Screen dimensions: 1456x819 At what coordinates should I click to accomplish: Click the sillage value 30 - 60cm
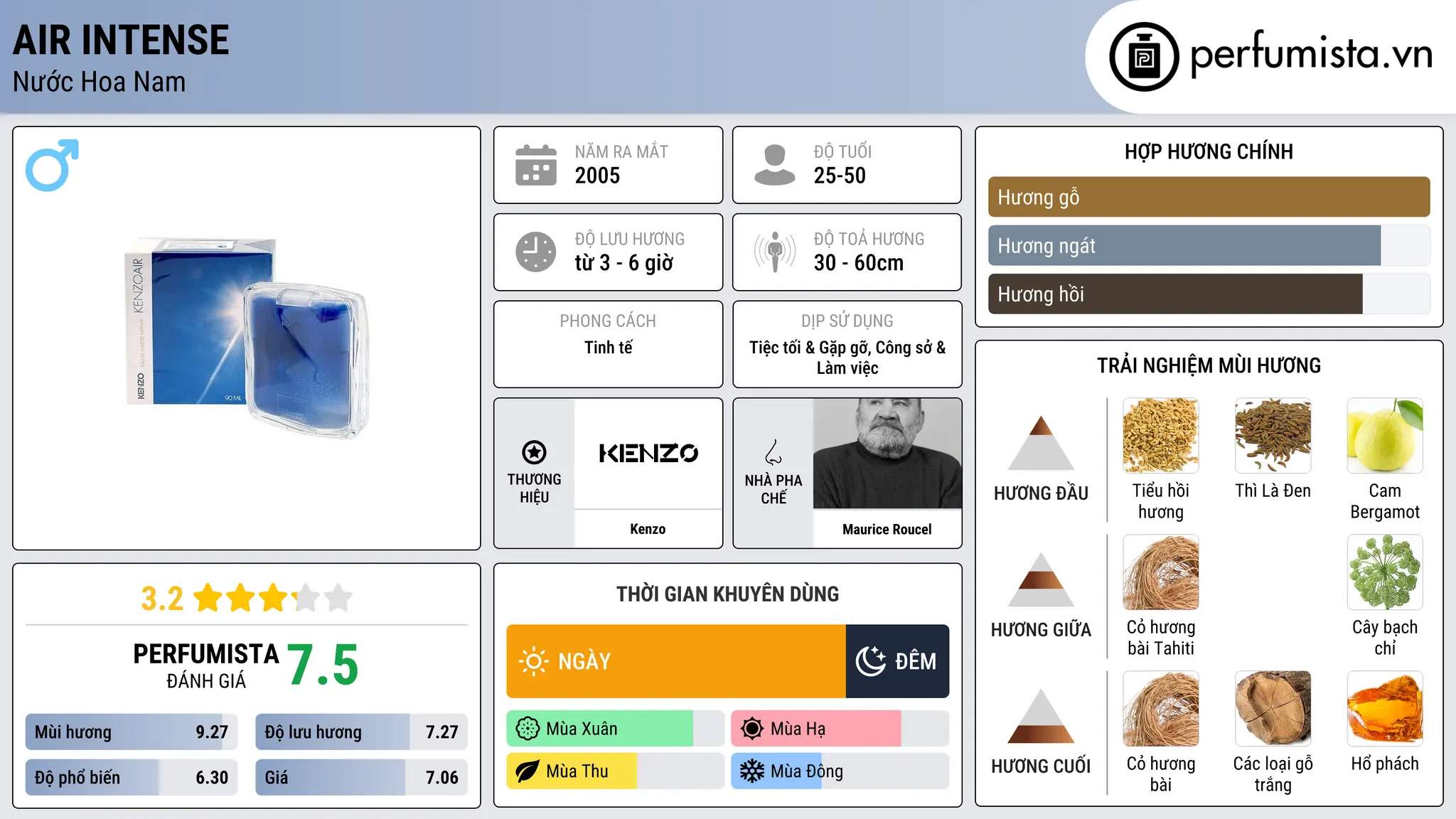[x=858, y=263]
